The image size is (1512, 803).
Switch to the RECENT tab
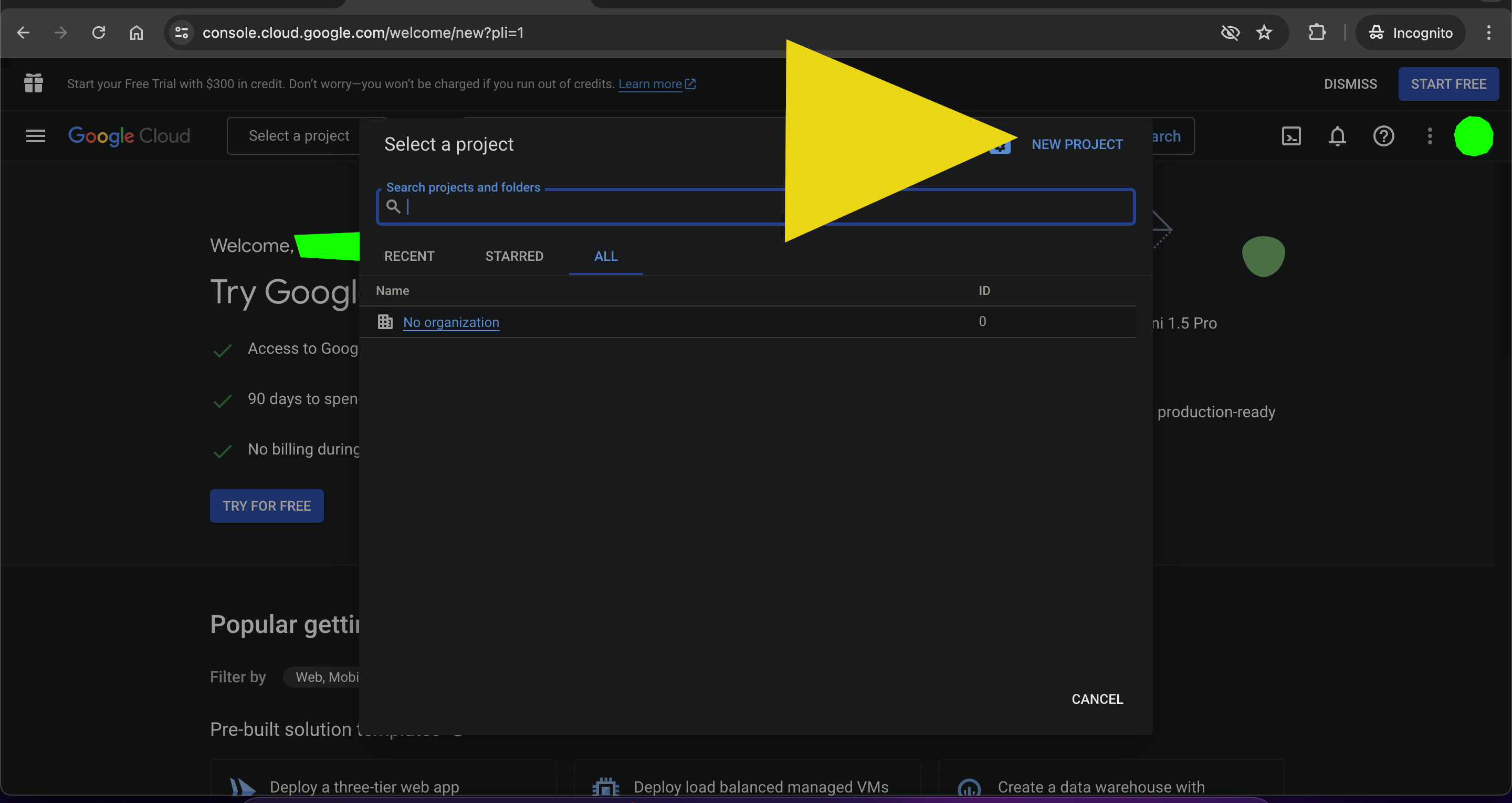pos(409,256)
